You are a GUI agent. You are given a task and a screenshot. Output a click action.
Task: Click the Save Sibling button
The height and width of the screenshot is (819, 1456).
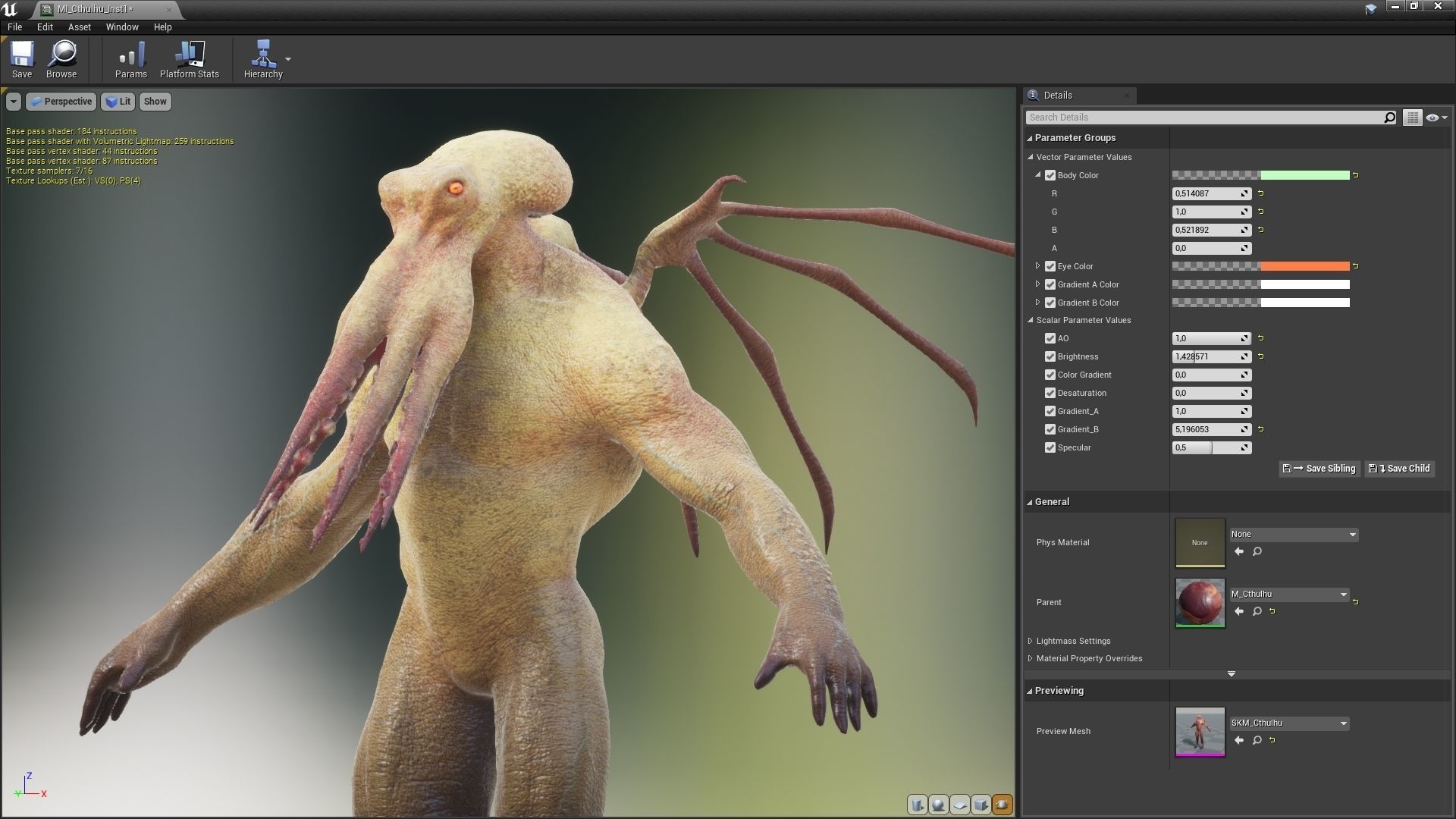(1319, 469)
